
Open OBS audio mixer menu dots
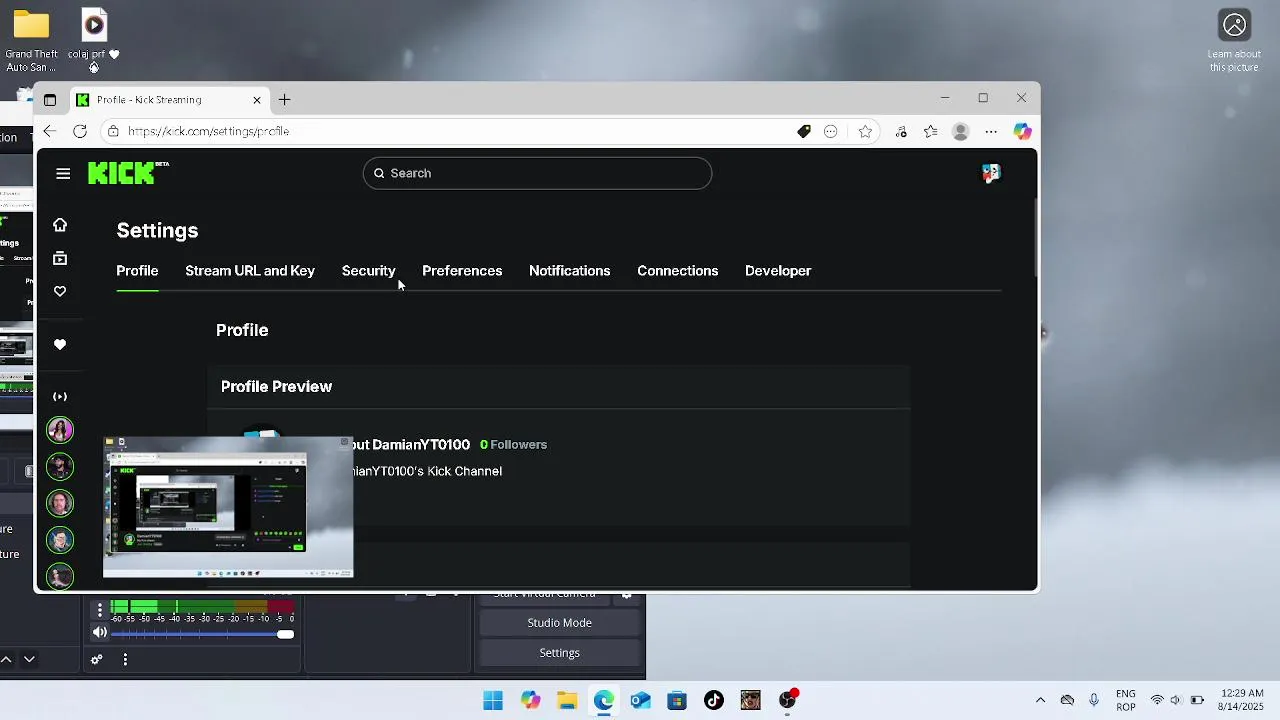125,659
